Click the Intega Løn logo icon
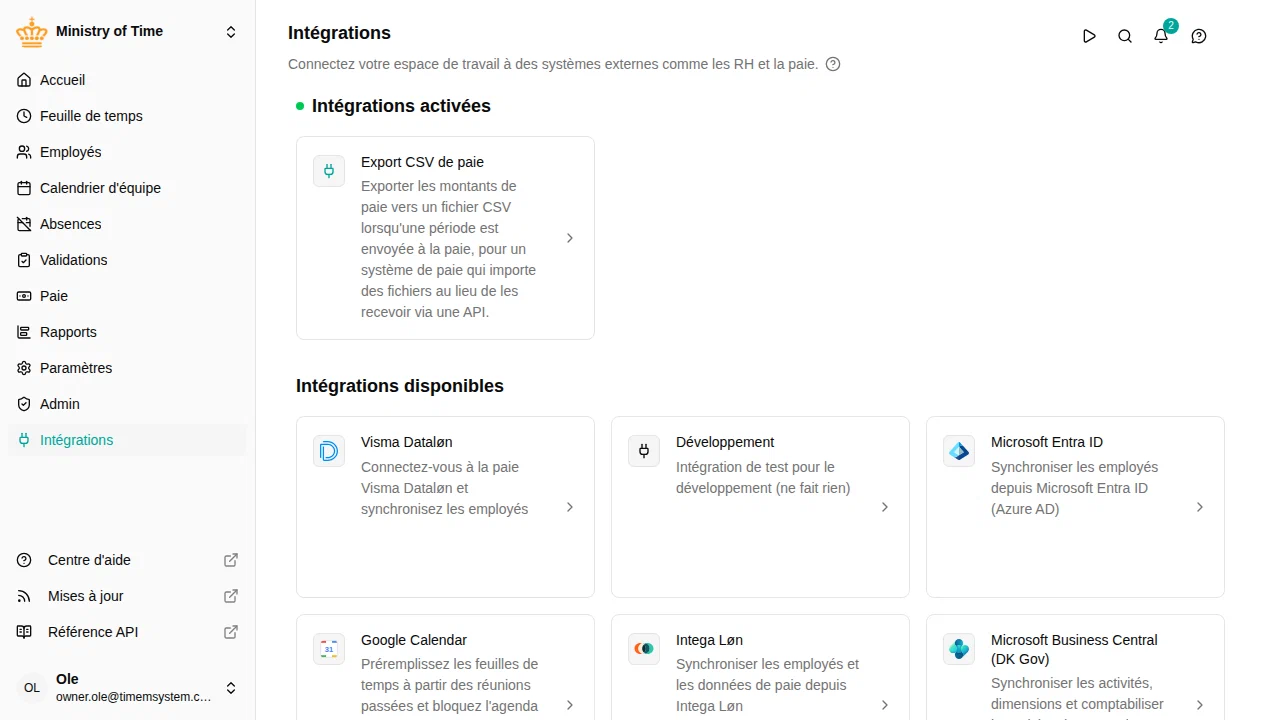 pos(644,649)
